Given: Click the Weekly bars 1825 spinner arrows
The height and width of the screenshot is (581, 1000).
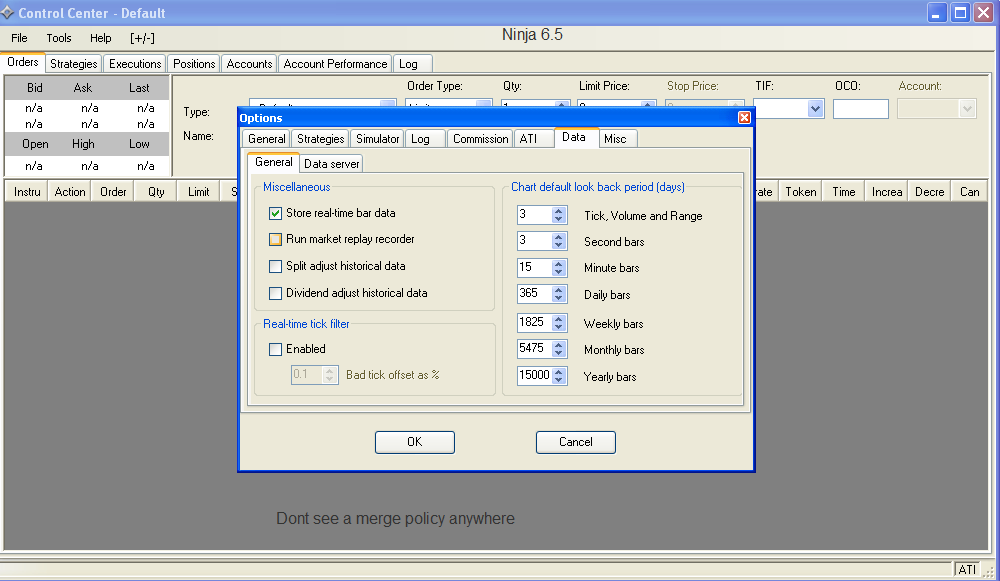Looking at the screenshot, I should [559, 323].
